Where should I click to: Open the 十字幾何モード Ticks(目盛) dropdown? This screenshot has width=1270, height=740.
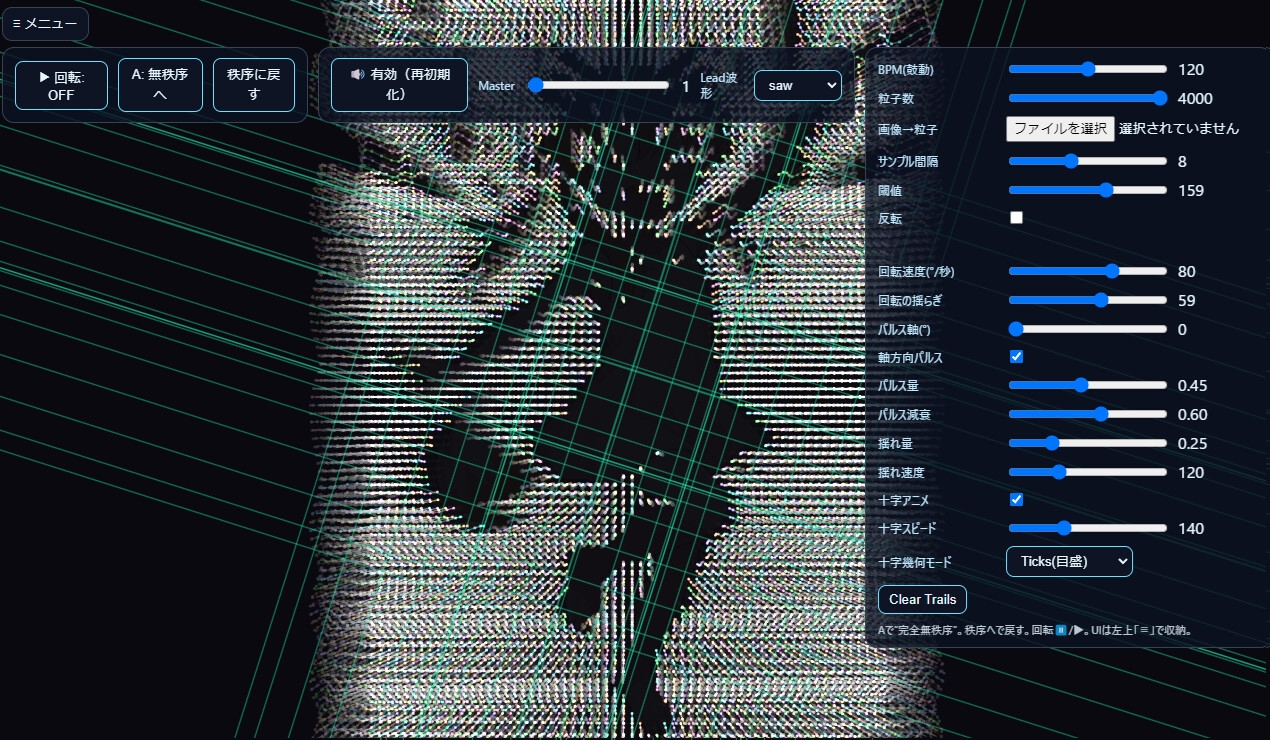pyautogui.click(x=1069, y=562)
